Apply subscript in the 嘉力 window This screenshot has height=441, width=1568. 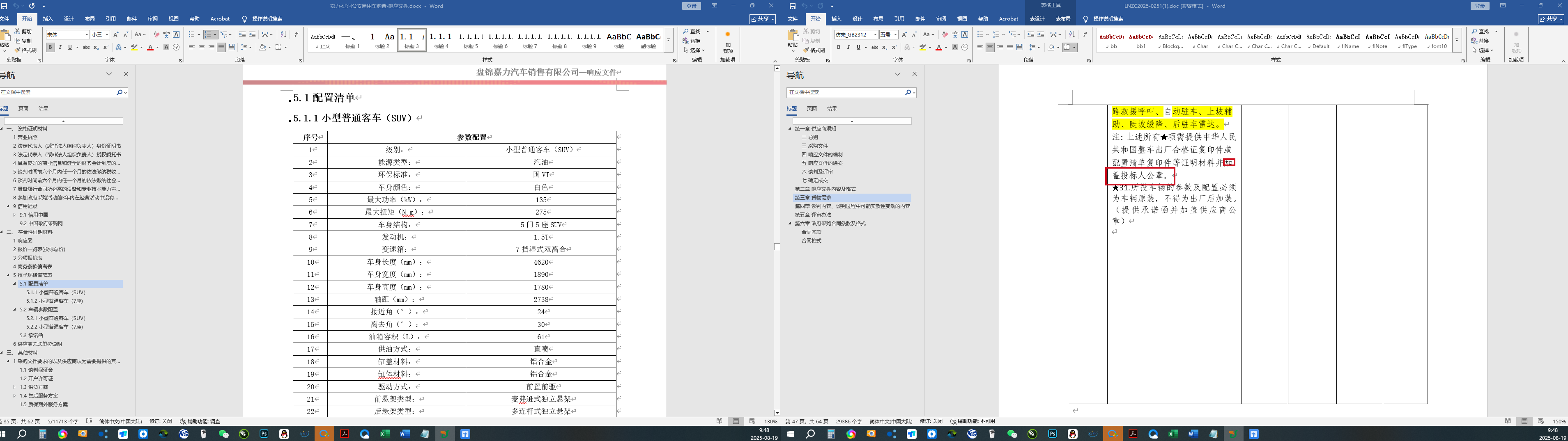coord(96,48)
